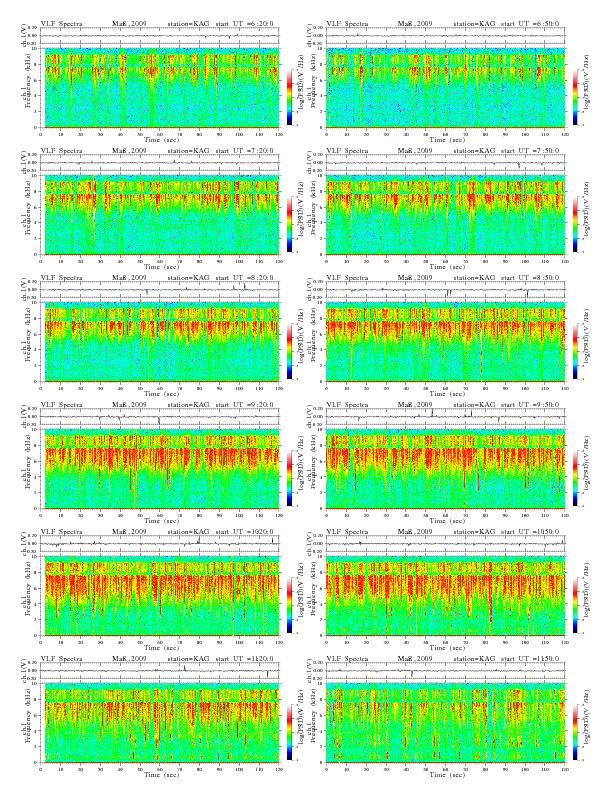This screenshot has width=612, height=792.
Task: Pick the spectrogram panel for UT 9:50:0
Action: [445, 469]
